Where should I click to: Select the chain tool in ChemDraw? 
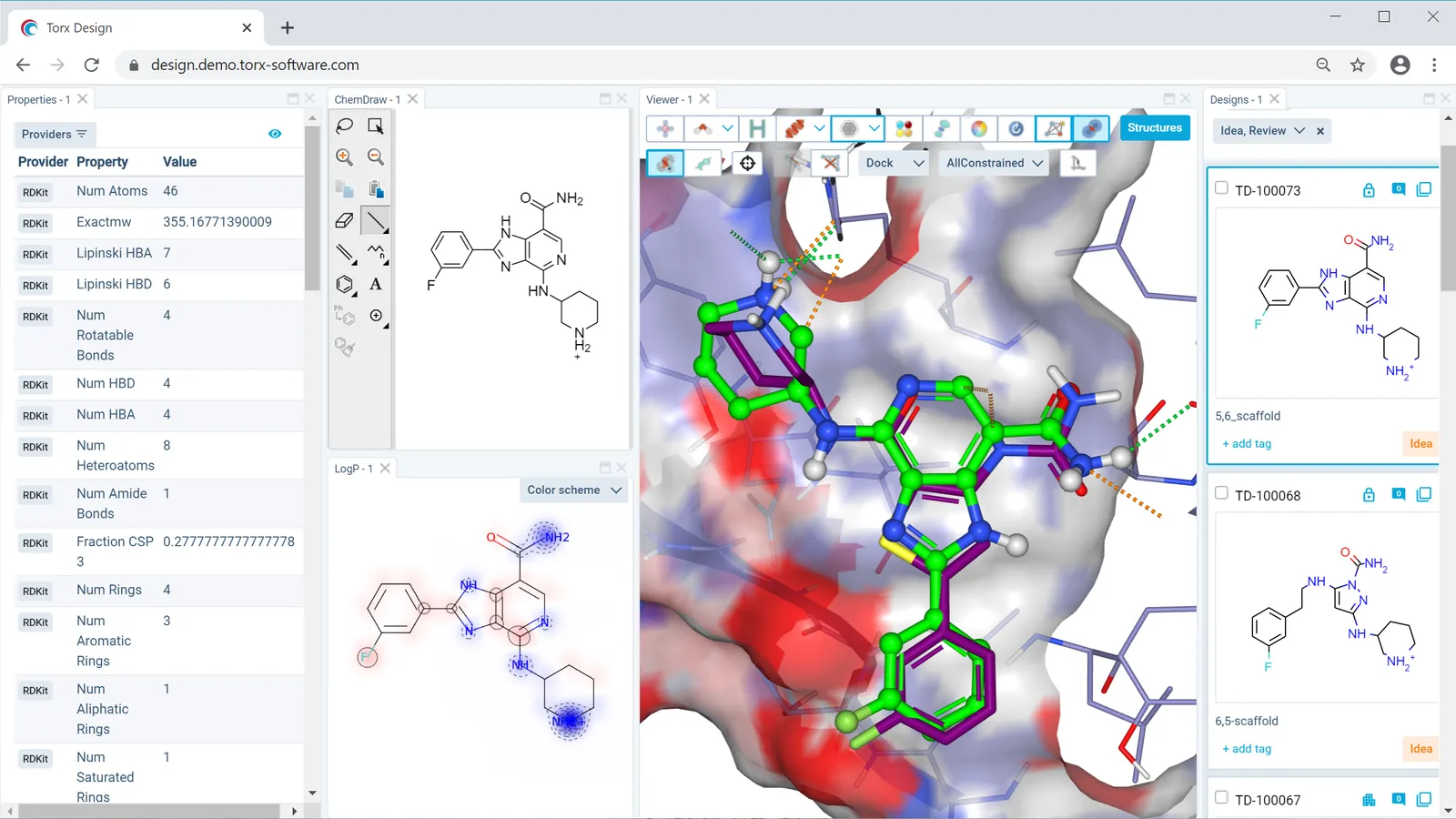click(376, 252)
